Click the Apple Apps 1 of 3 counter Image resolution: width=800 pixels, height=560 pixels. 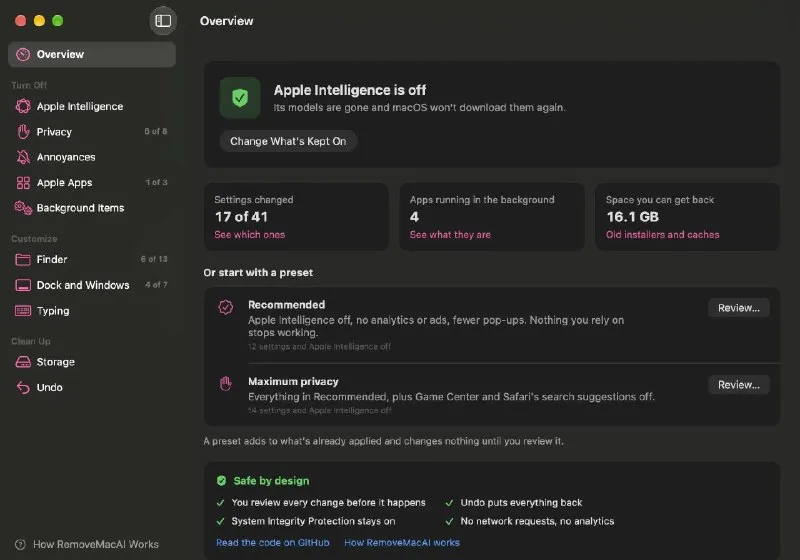(156, 183)
